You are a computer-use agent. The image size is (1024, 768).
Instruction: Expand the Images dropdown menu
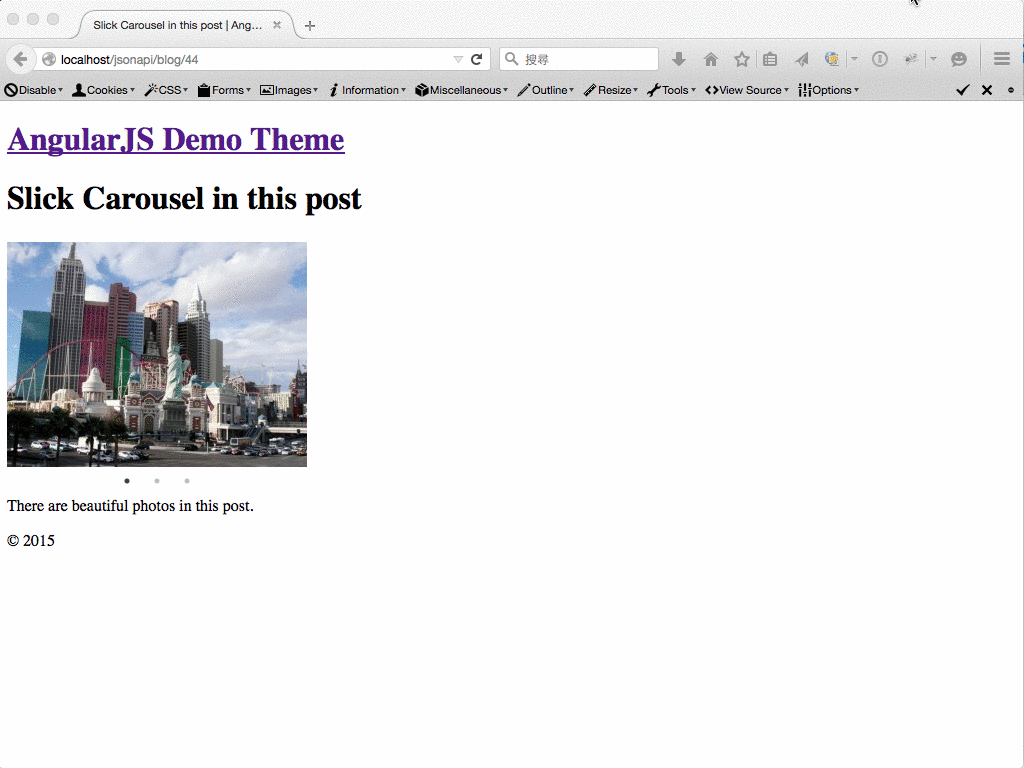pyautogui.click(x=289, y=90)
